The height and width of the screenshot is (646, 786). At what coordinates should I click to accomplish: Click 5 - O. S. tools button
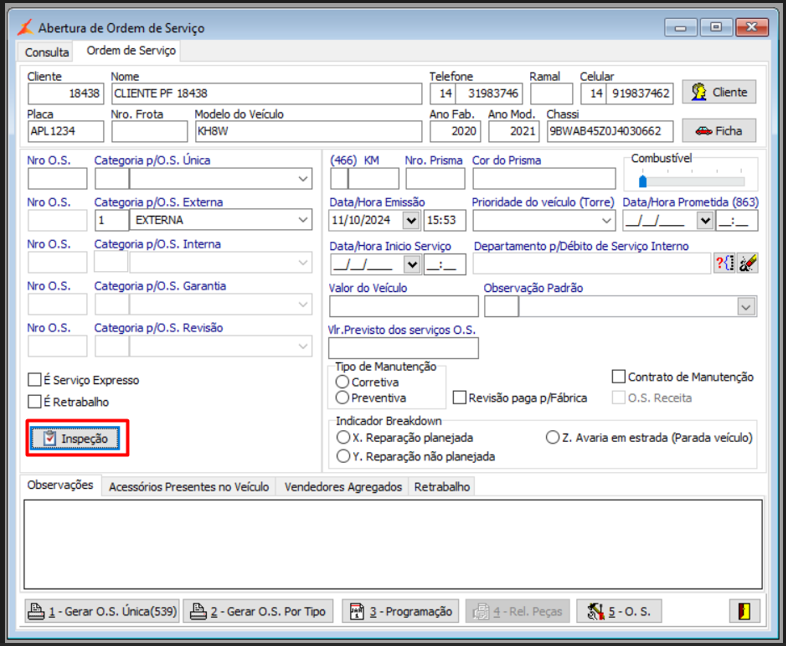click(619, 611)
